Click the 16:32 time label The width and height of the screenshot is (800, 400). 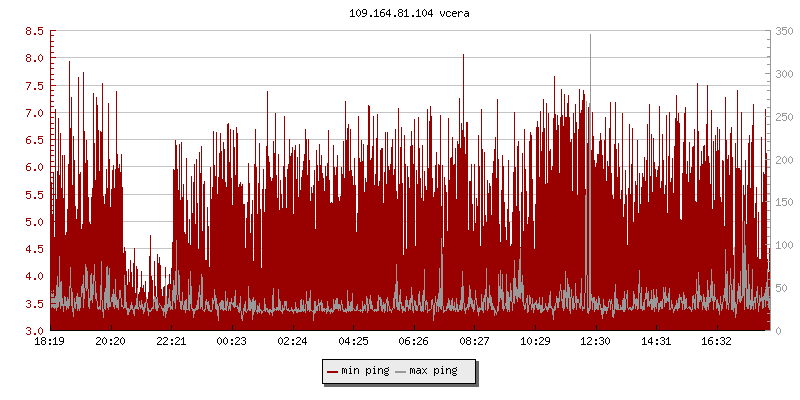(x=716, y=342)
